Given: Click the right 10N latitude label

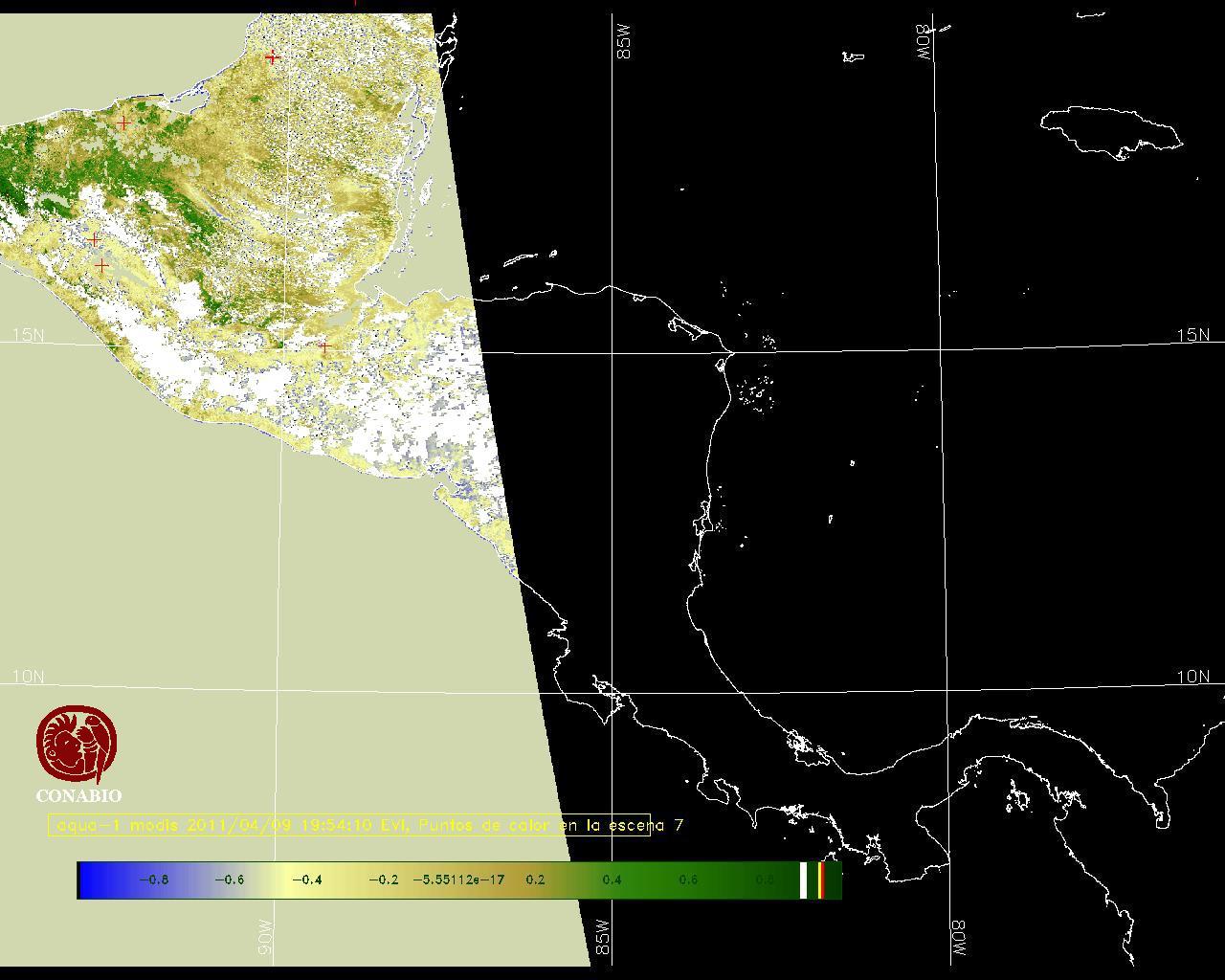Looking at the screenshot, I should [1192, 677].
